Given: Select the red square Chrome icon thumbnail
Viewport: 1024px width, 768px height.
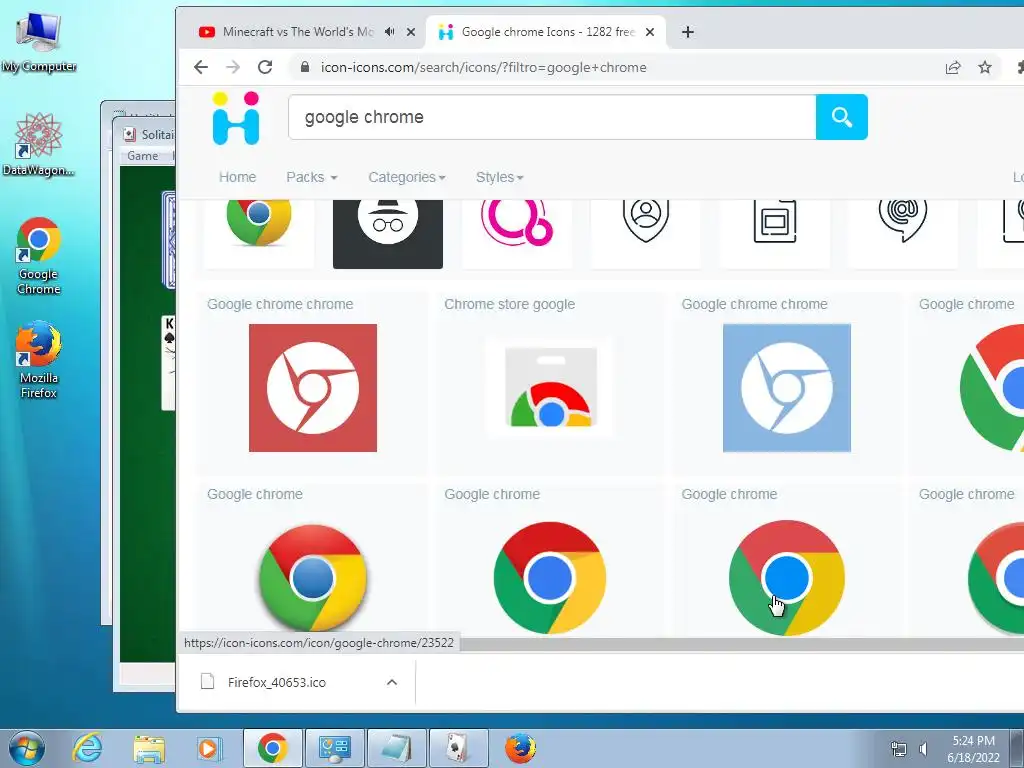Looking at the screenshot, I should (x=313, y=387).
